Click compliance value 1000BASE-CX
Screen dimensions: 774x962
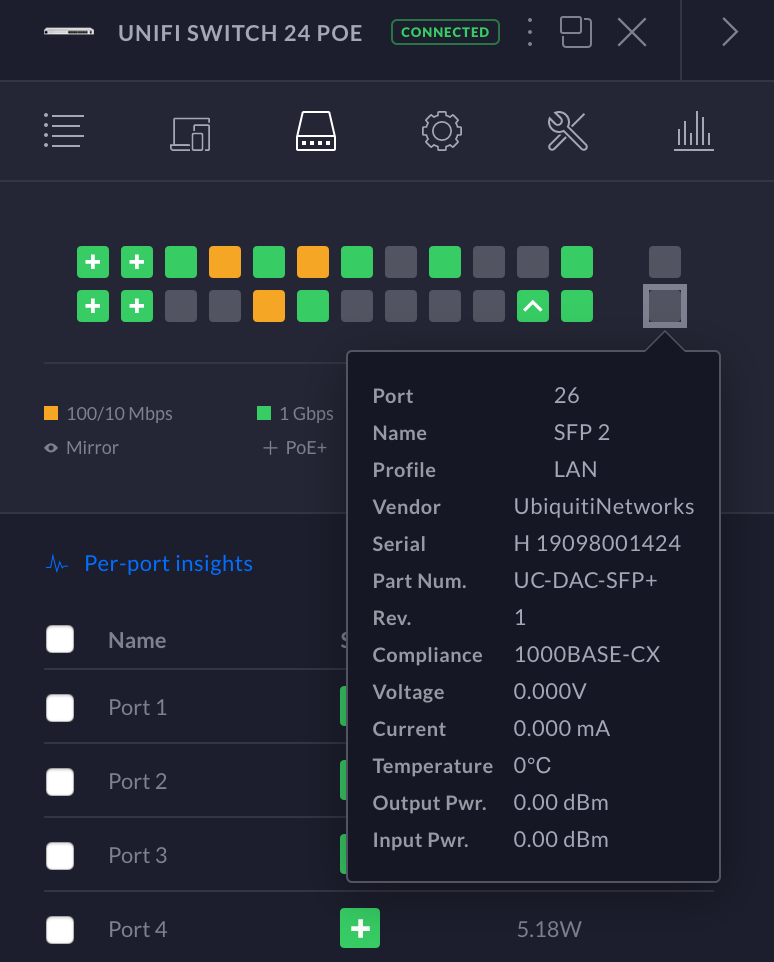[x=587, y=654]
